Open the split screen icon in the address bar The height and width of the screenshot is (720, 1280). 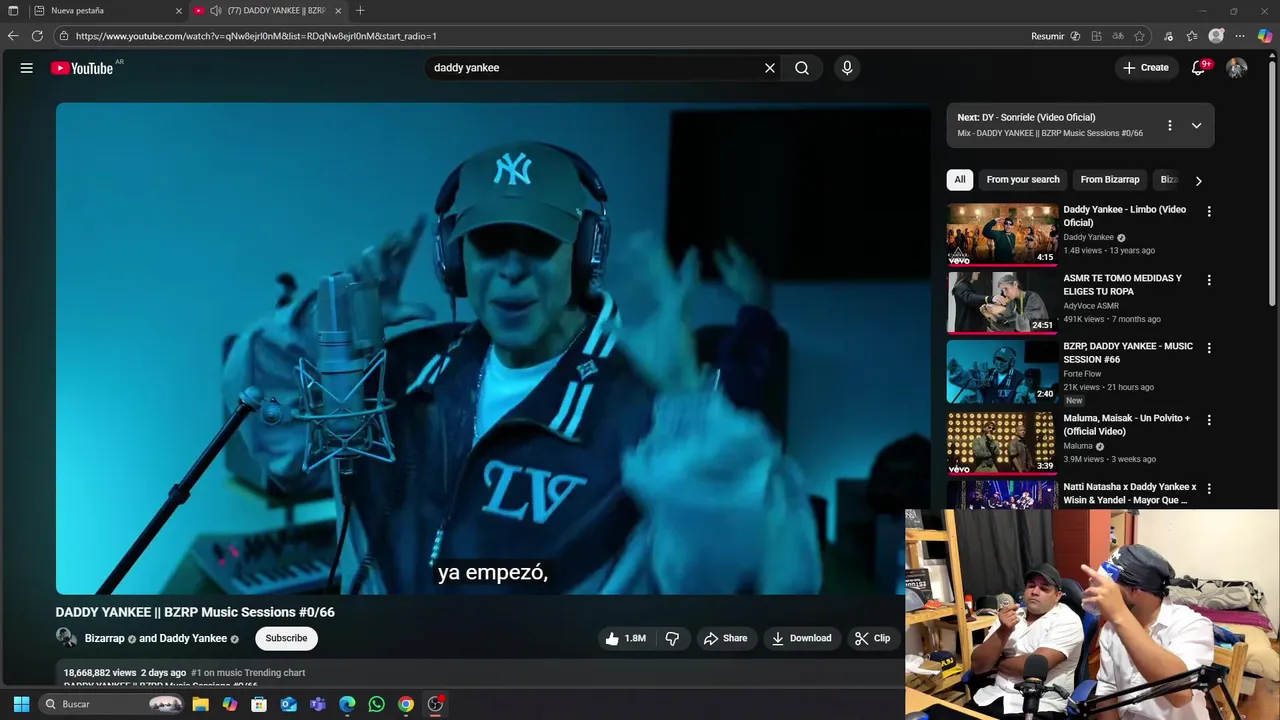1096,36
